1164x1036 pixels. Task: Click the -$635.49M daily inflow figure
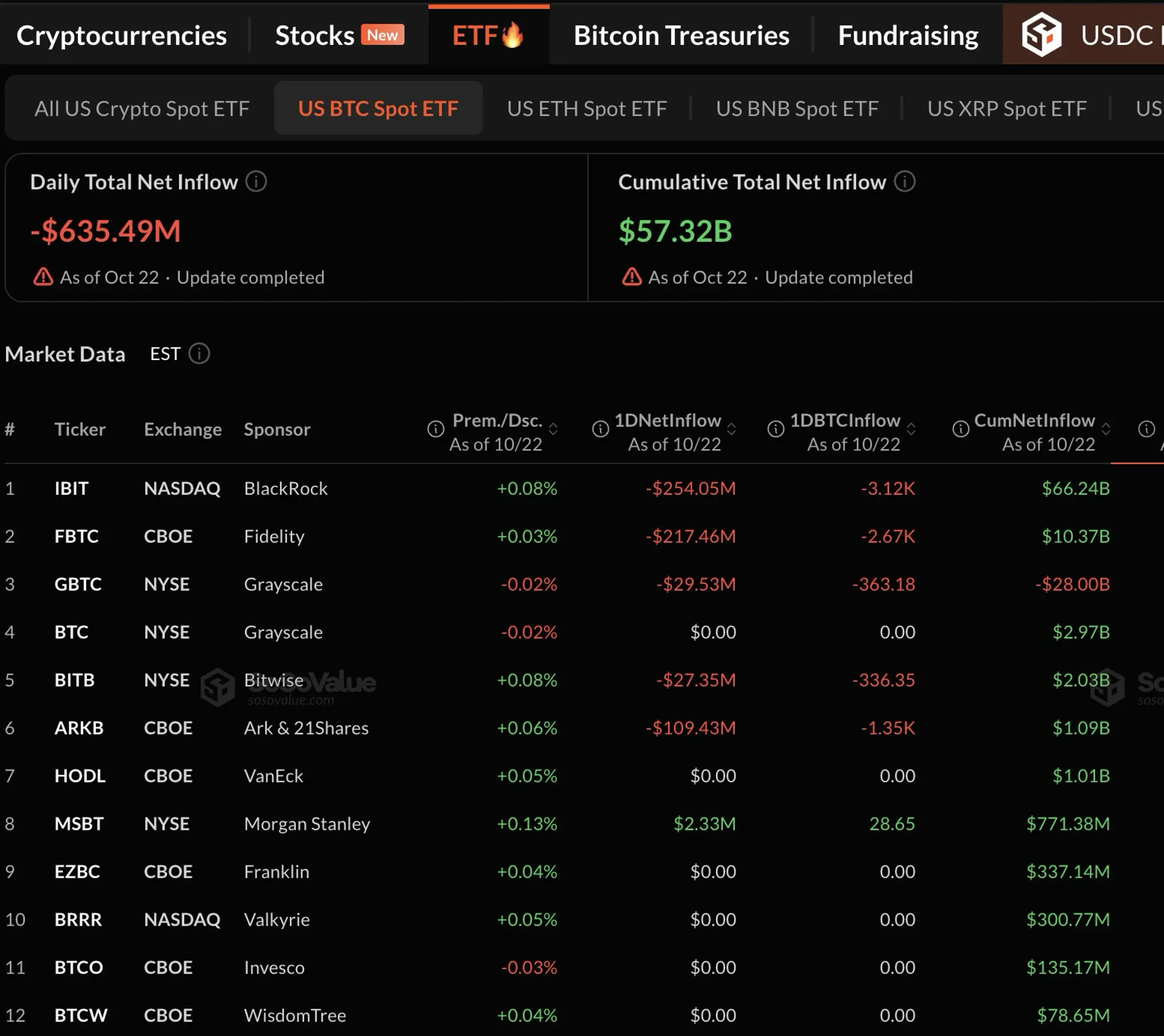click(x=105, y=231)
